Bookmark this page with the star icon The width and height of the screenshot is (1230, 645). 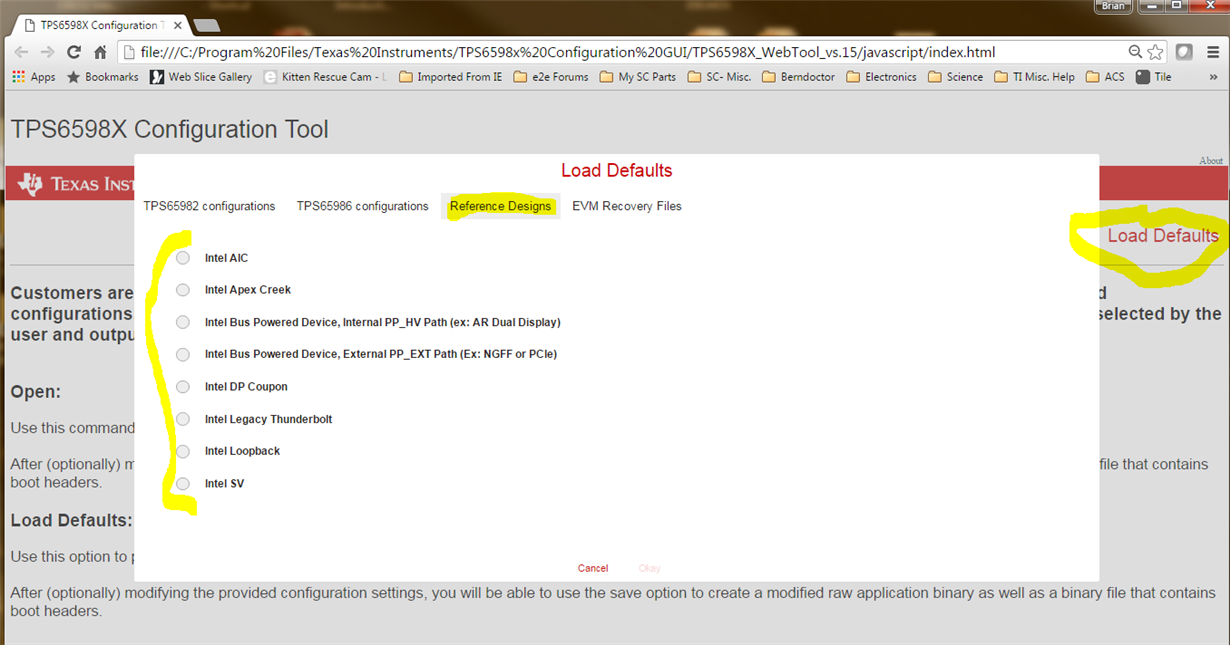pos(1156,52)
